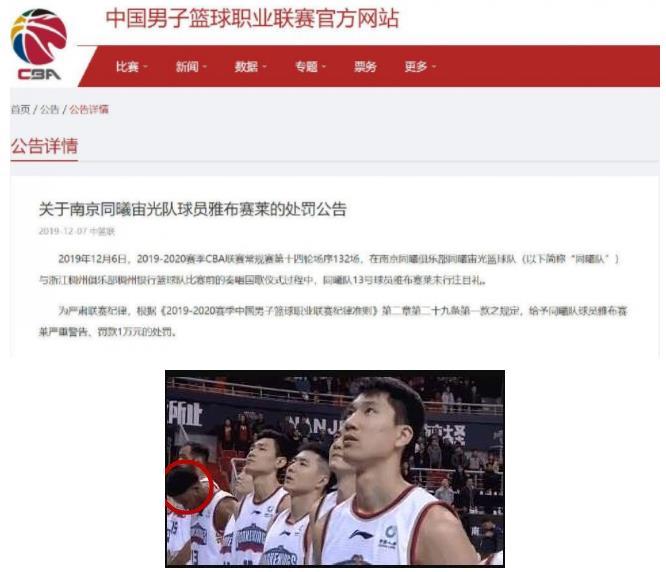The image size is (666, 572).
Task: Expand the 新闻 navigation menu
Action: click(x=192, y=67)
